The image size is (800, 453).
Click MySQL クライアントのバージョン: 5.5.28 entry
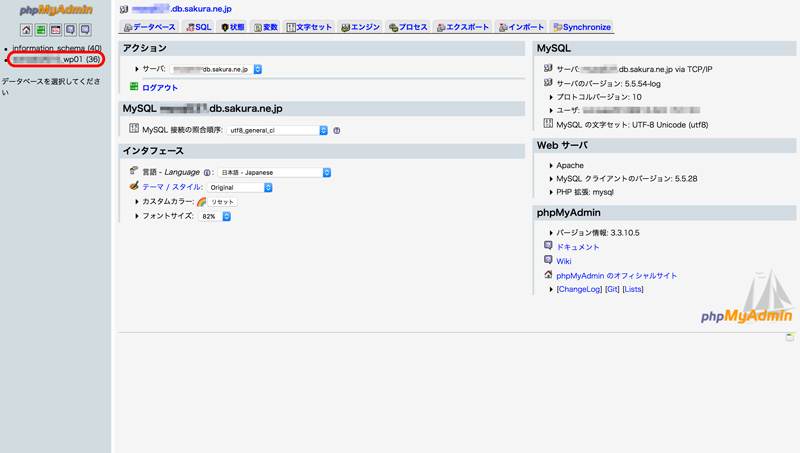pos(627,179)
